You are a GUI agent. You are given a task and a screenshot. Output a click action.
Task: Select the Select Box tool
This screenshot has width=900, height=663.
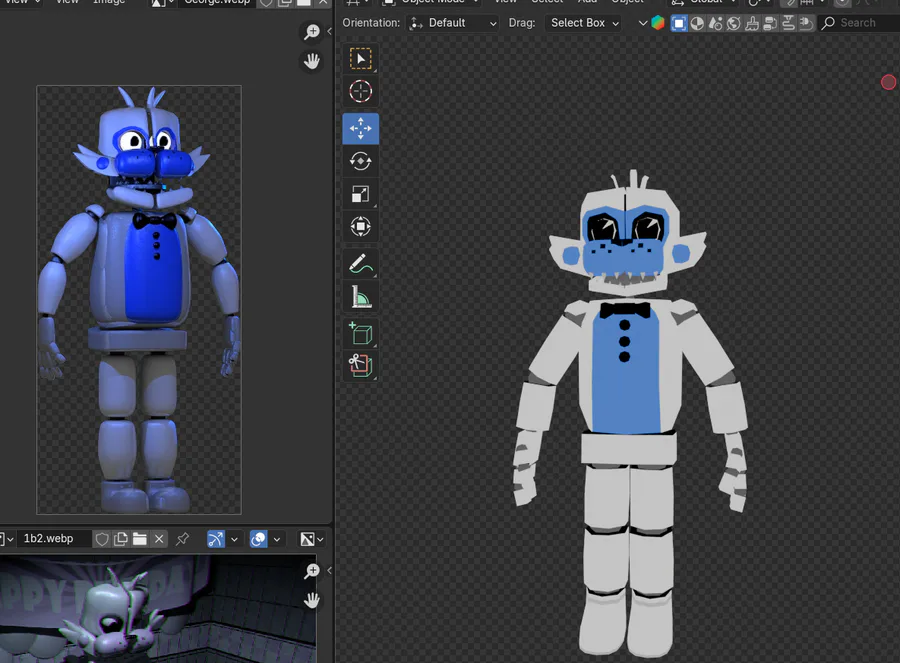click(x=360, y=59)
